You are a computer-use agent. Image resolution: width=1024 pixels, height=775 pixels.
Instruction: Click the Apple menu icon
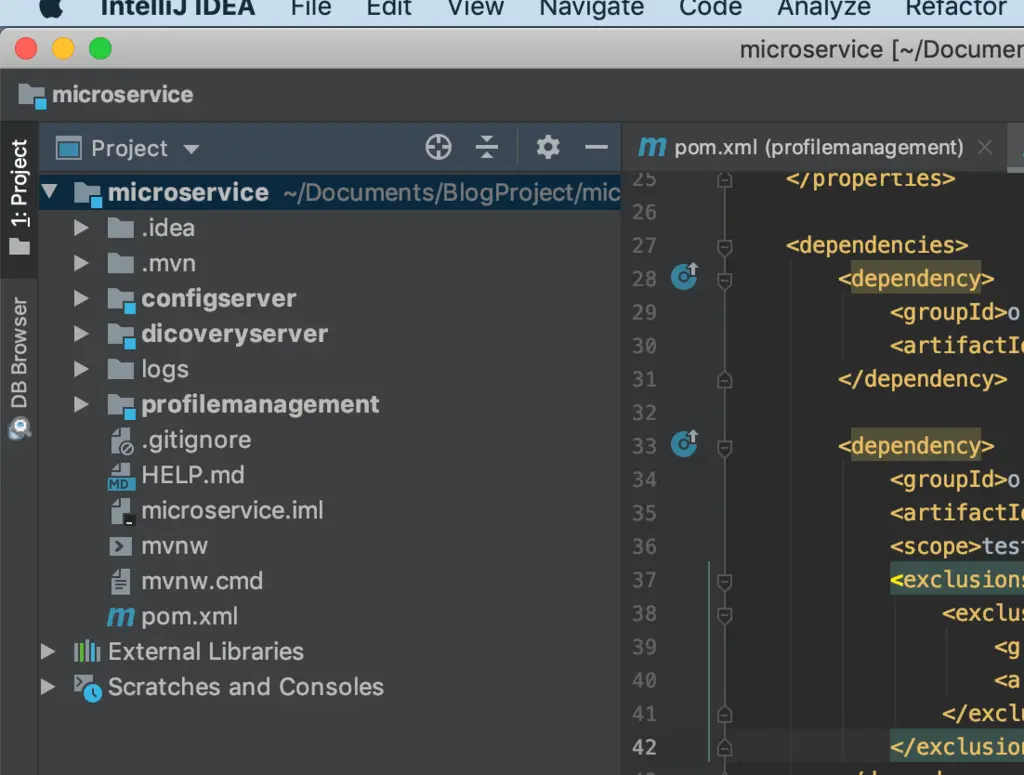(51, 8)
